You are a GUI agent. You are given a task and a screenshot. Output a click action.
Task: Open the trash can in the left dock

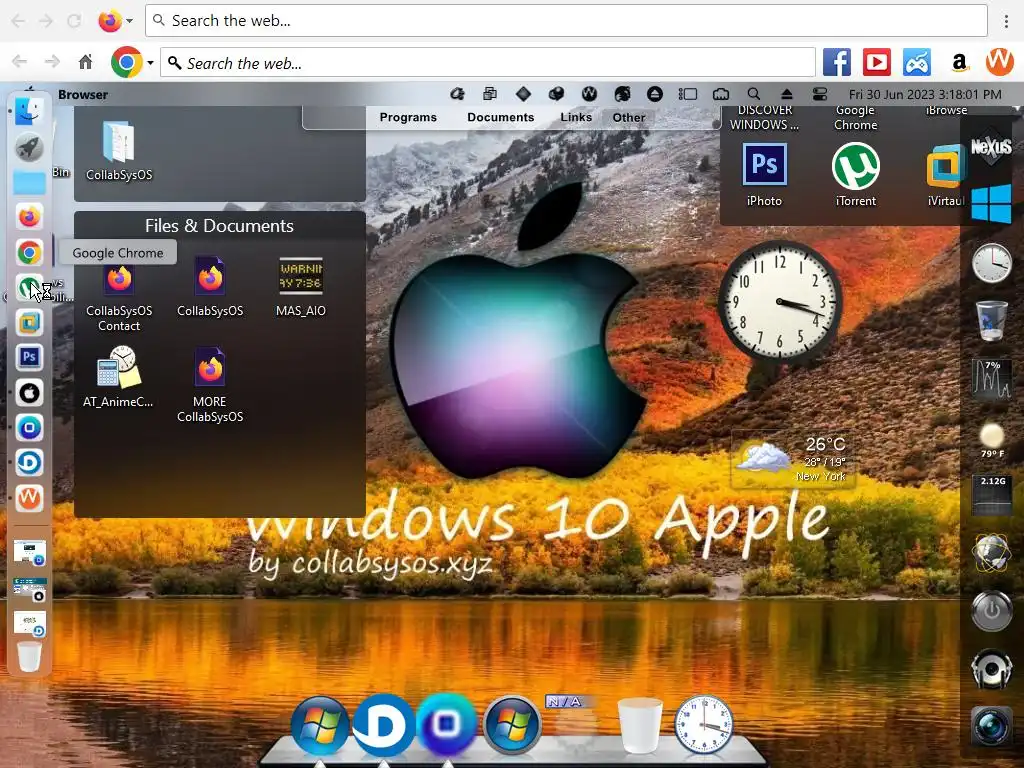point(29,656)
